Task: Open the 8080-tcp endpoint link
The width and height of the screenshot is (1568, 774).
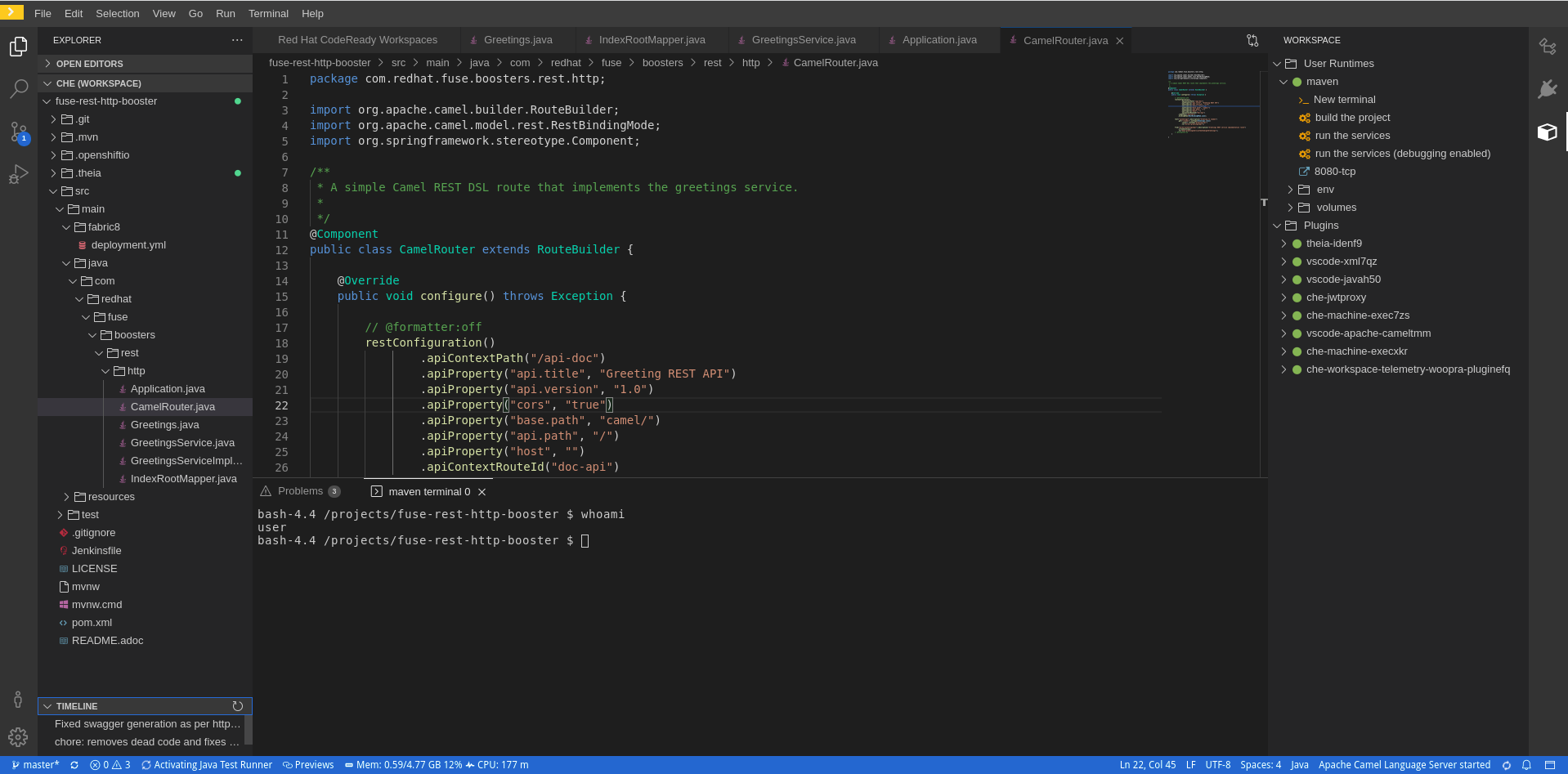Action: click(x=1334, y=172)
